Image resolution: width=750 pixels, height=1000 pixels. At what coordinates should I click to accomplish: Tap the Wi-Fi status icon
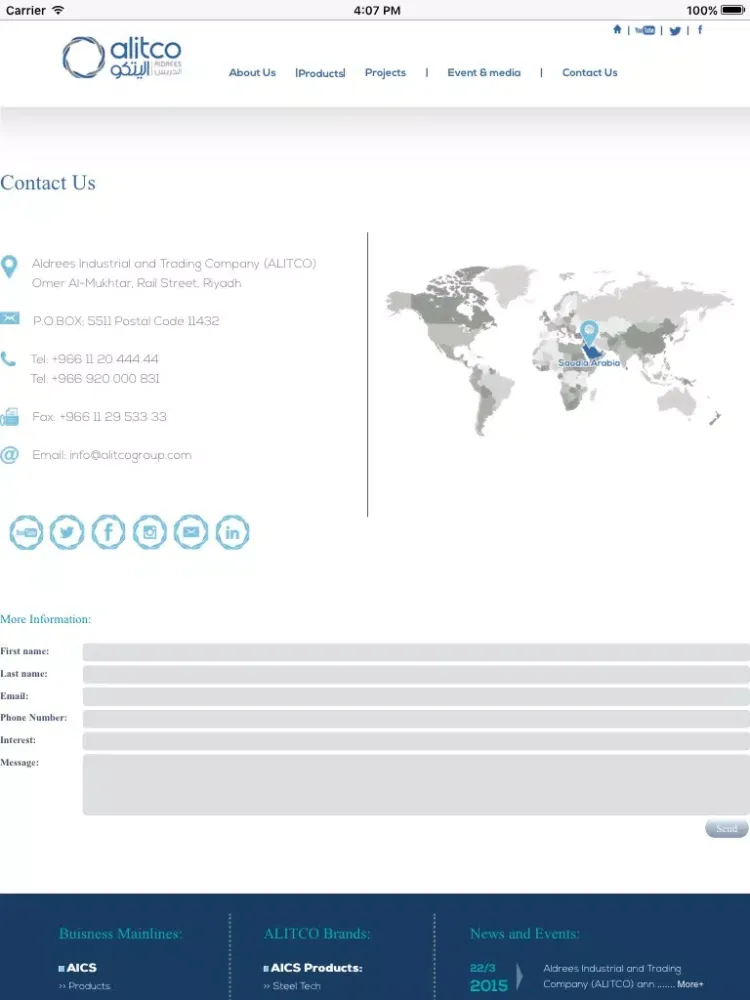[x=58, y=10]
